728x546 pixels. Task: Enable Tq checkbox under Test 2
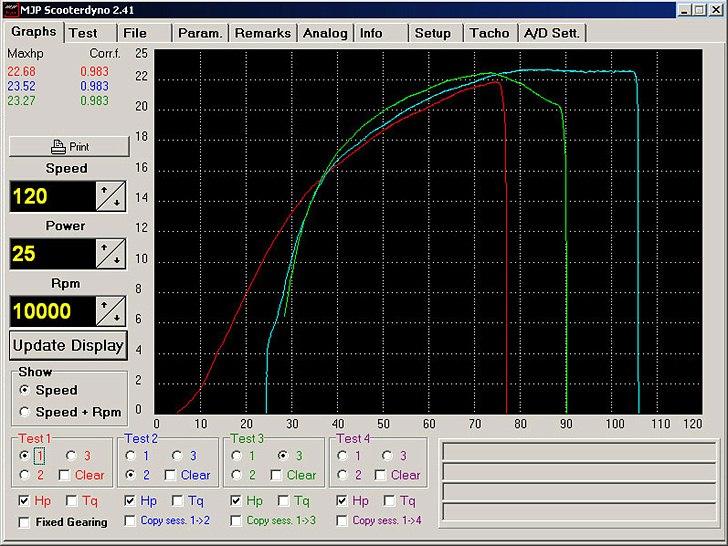(178, 500)
